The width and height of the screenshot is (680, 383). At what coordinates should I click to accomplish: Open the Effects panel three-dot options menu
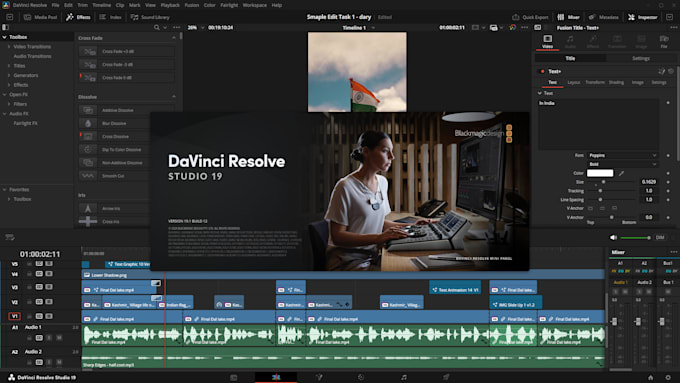(x=177, y=27)
